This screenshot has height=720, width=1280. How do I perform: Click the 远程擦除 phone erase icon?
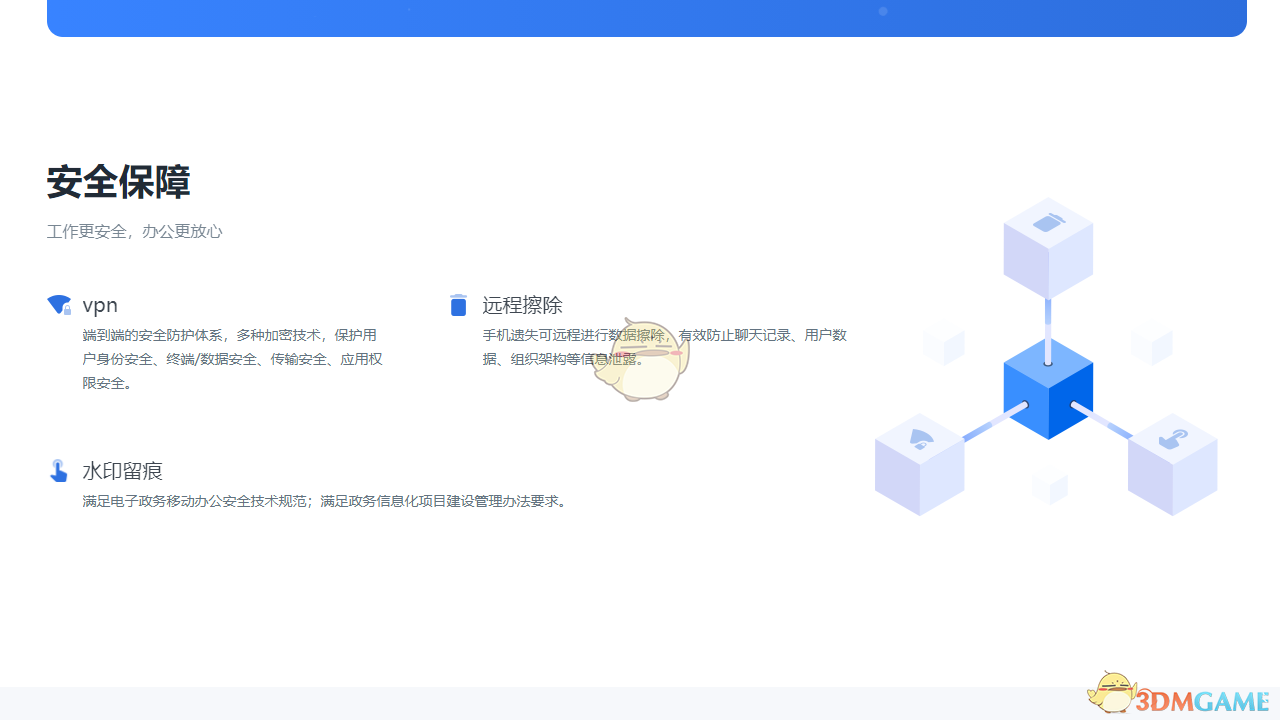coord(458,305)
